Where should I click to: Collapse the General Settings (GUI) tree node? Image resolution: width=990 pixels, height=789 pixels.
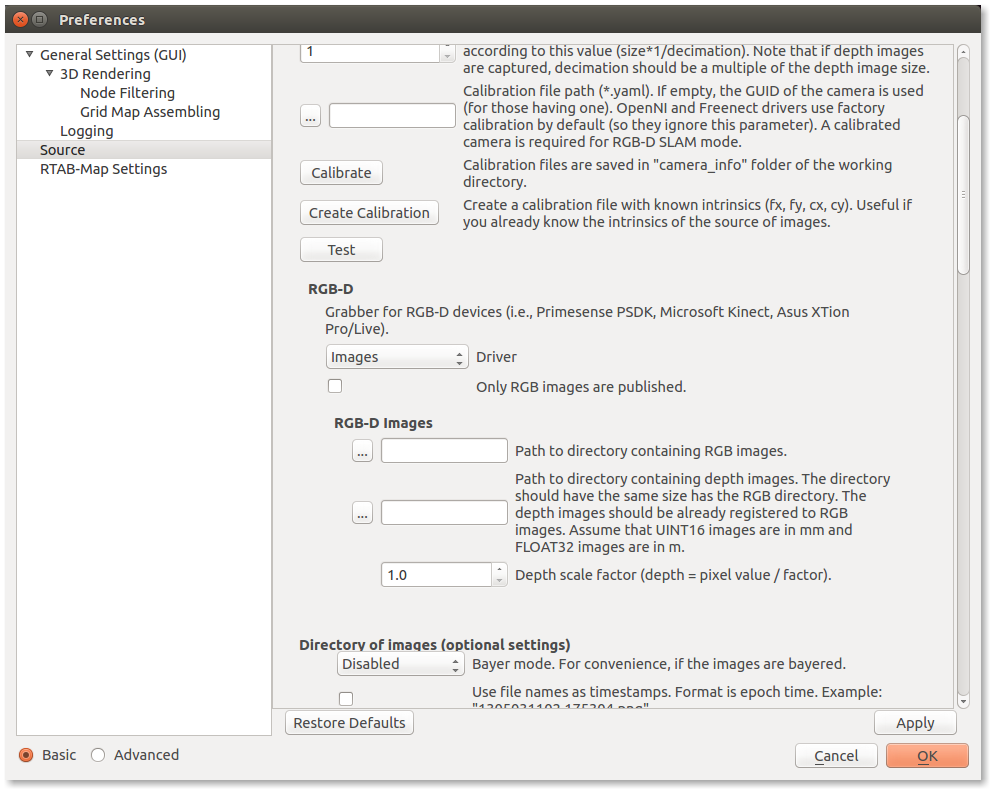[x=30, y=55]
